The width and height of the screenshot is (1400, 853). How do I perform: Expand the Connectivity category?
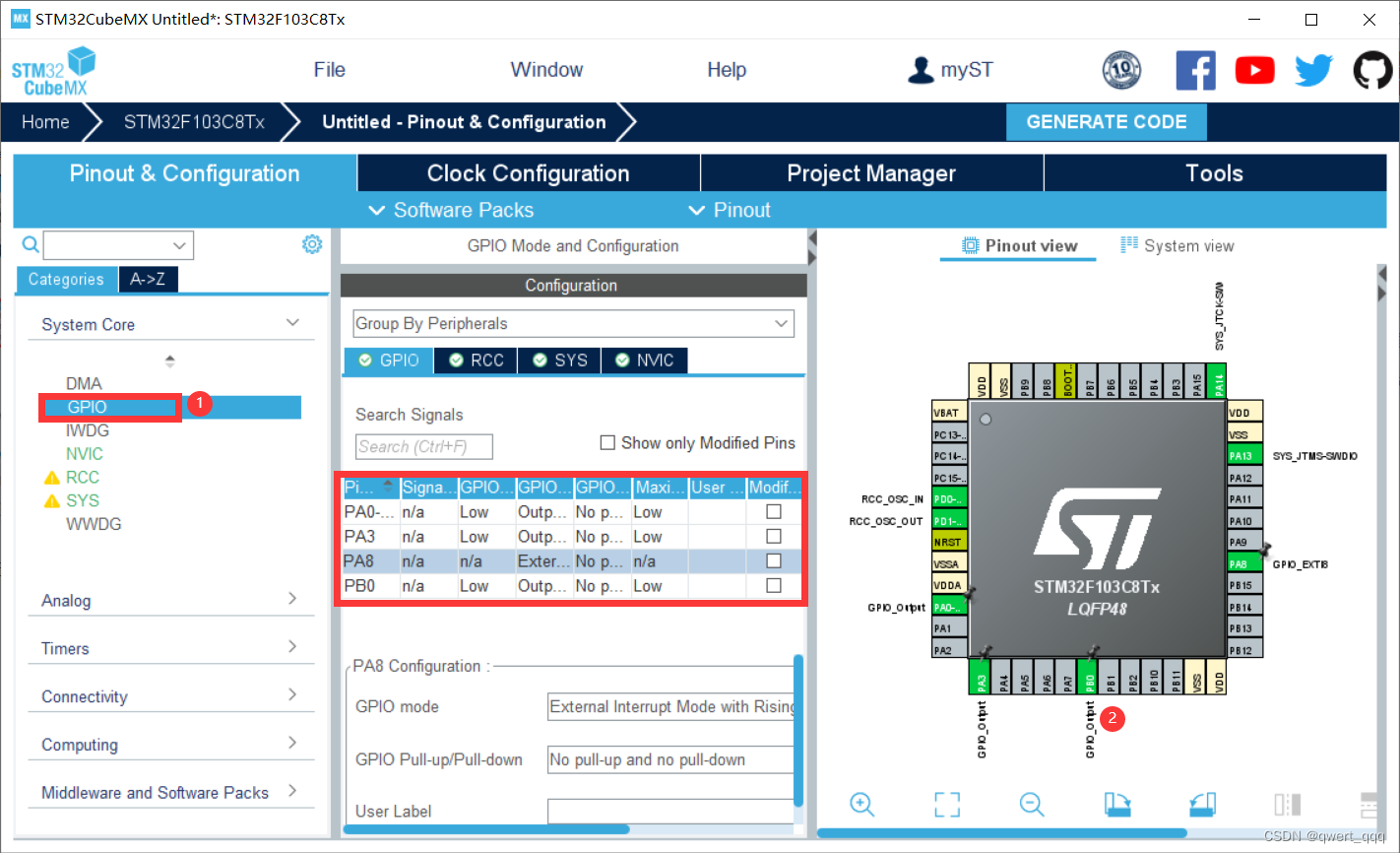[x=292, y=694]
